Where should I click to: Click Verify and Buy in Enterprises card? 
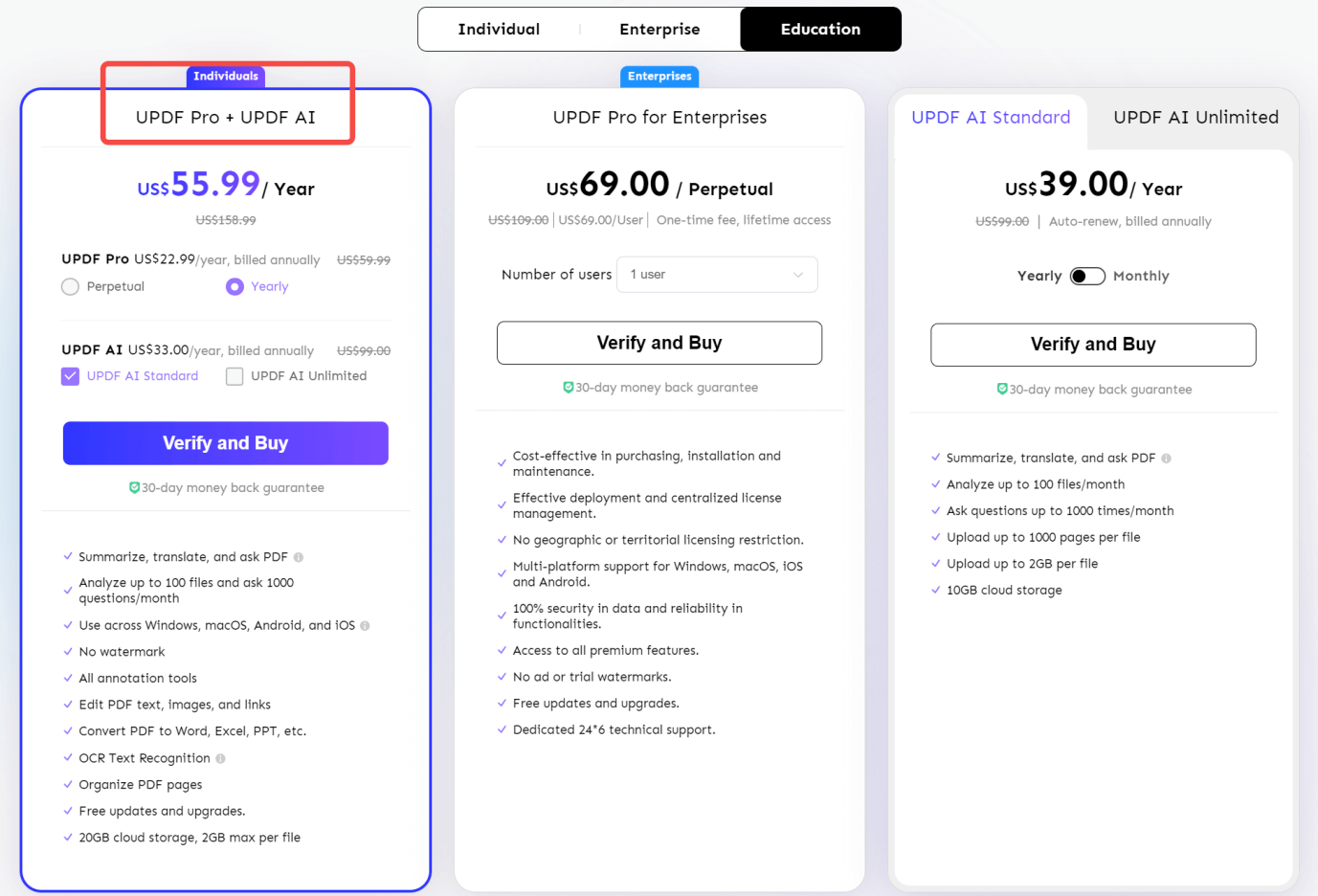tap(659, 343)
